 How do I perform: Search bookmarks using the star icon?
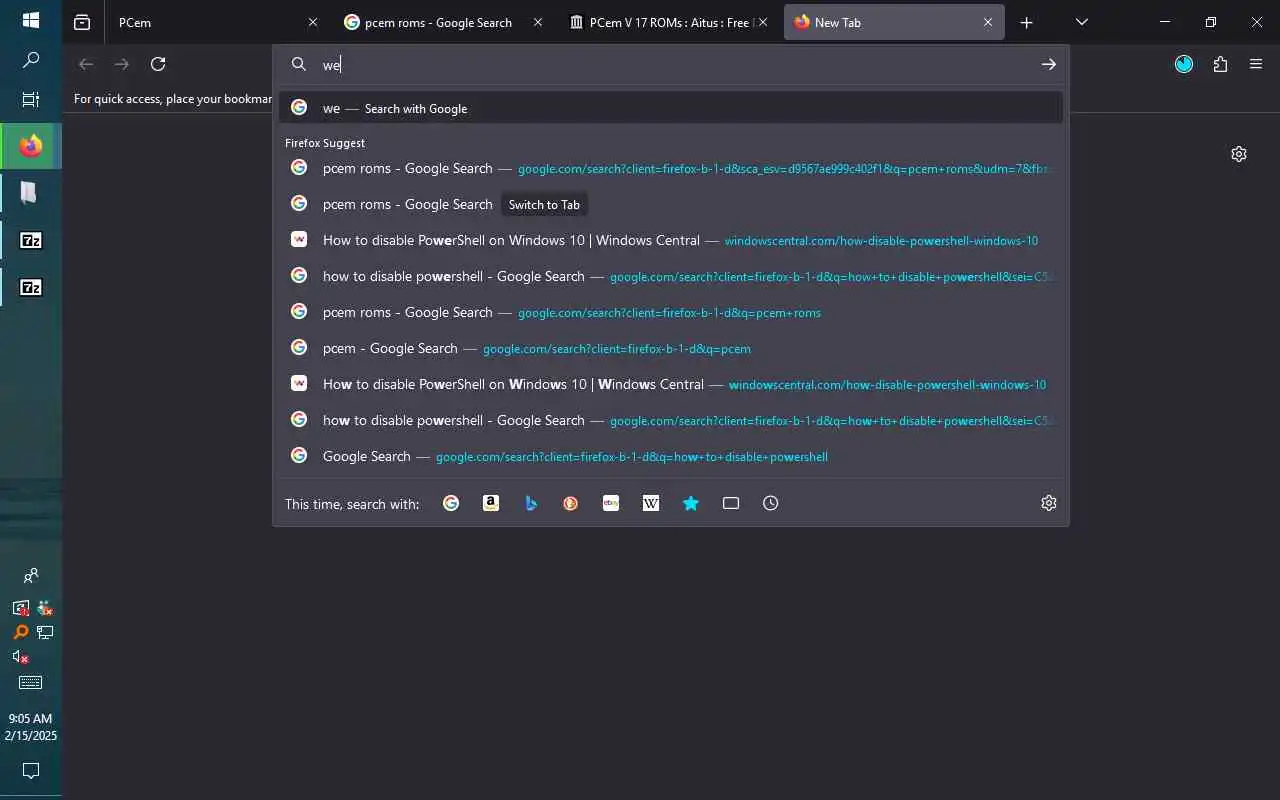coord(691,503)
